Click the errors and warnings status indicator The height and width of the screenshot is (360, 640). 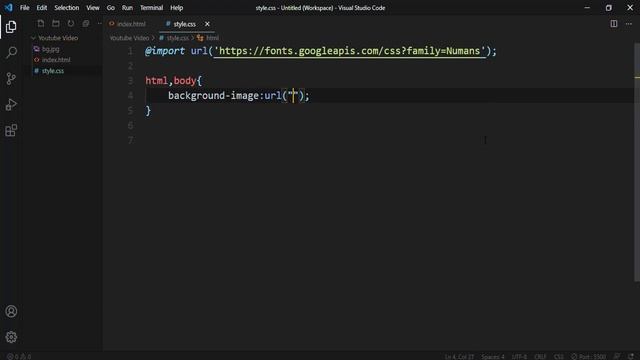[19, 357]
